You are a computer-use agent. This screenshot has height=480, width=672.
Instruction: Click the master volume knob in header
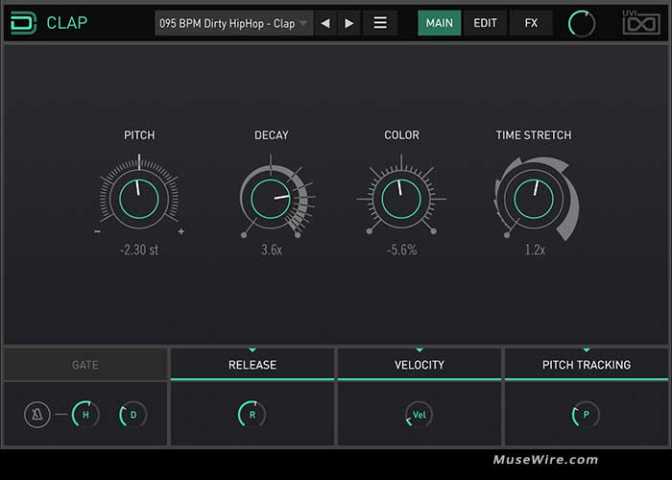pos(582,24)
